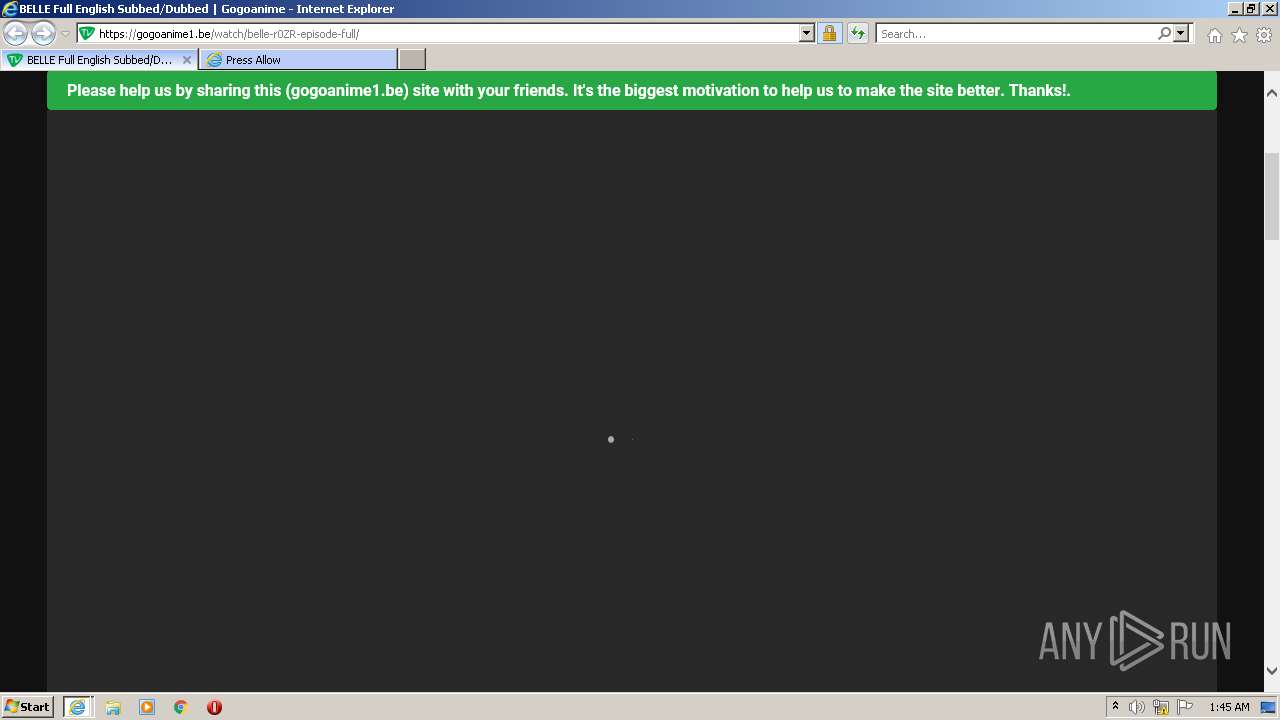Image resolution: width=1280 pixels, height=720 pixels.
Task: Open the search provider dropdown arrow
Action: point(1181,33)
